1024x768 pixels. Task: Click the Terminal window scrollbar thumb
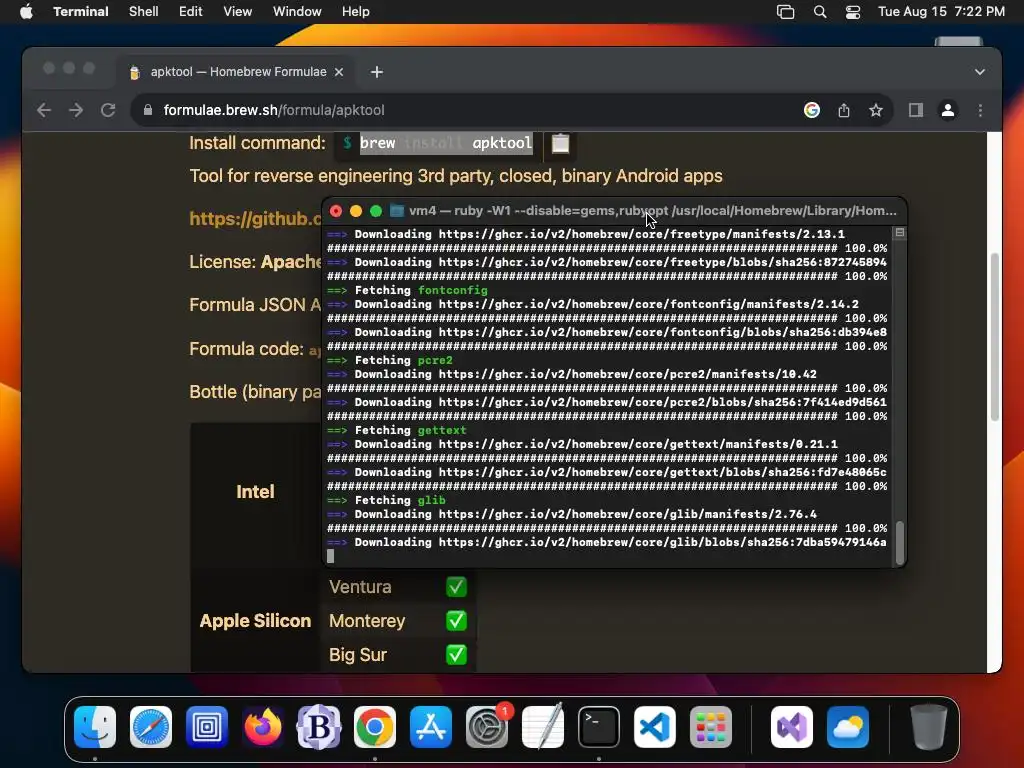pos(900,542)
